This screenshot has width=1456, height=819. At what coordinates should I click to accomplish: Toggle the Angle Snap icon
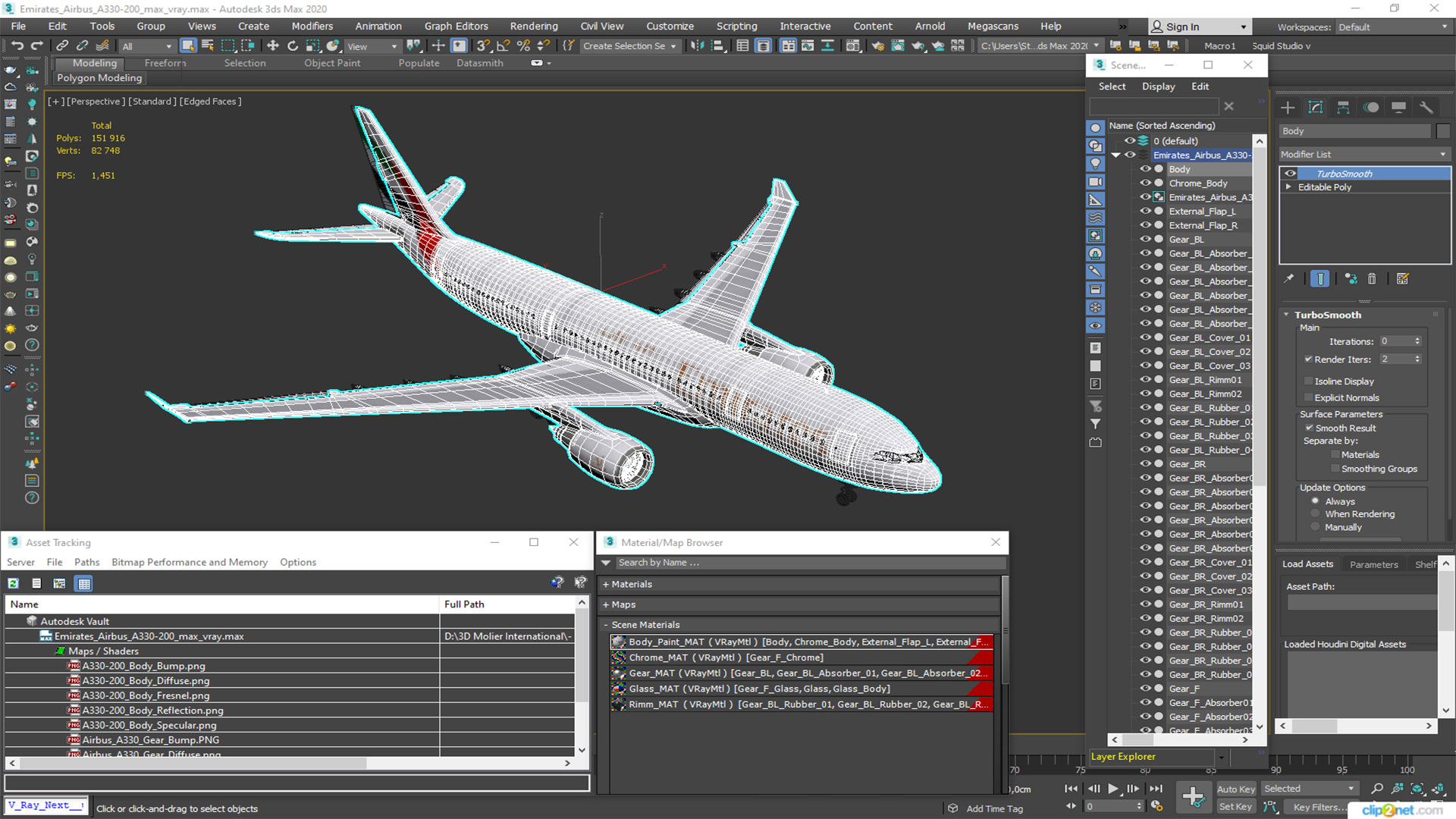[503, 45]
